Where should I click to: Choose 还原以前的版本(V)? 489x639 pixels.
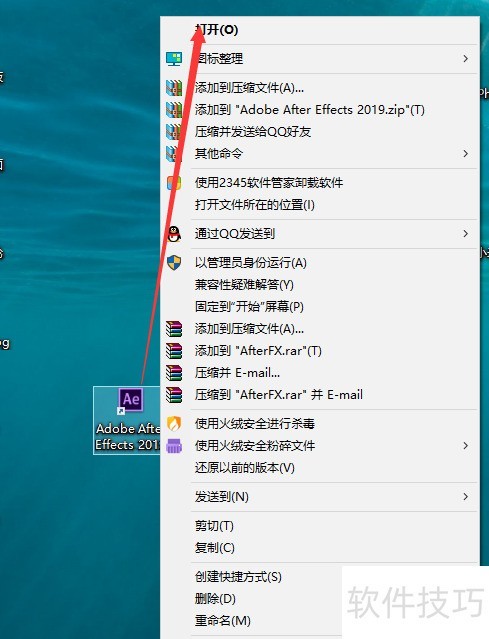click(x=320, y=468)
